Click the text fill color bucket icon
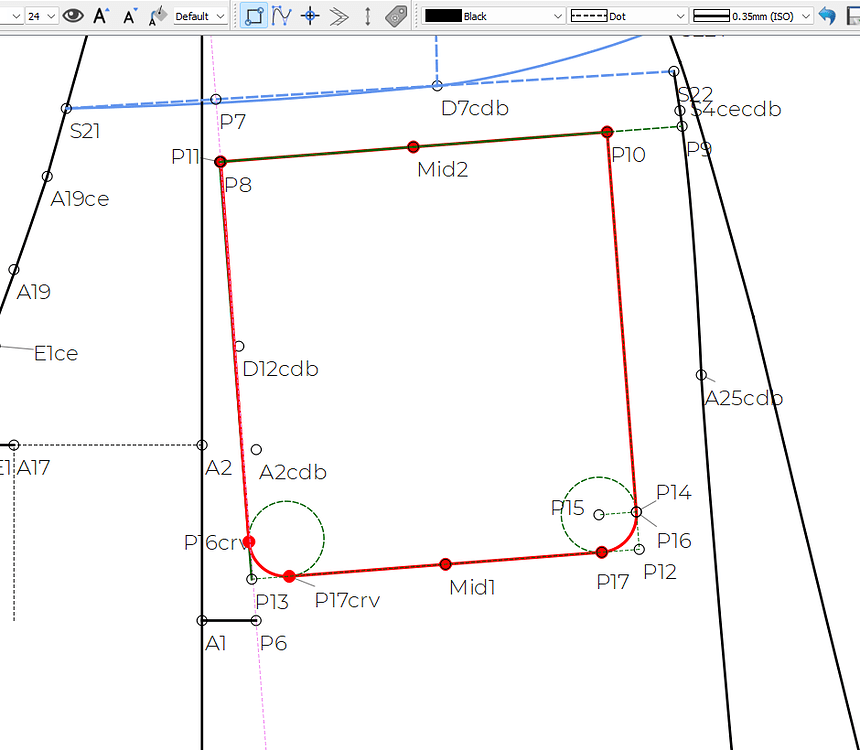860x750 pixels. click(x=159, y=16)
